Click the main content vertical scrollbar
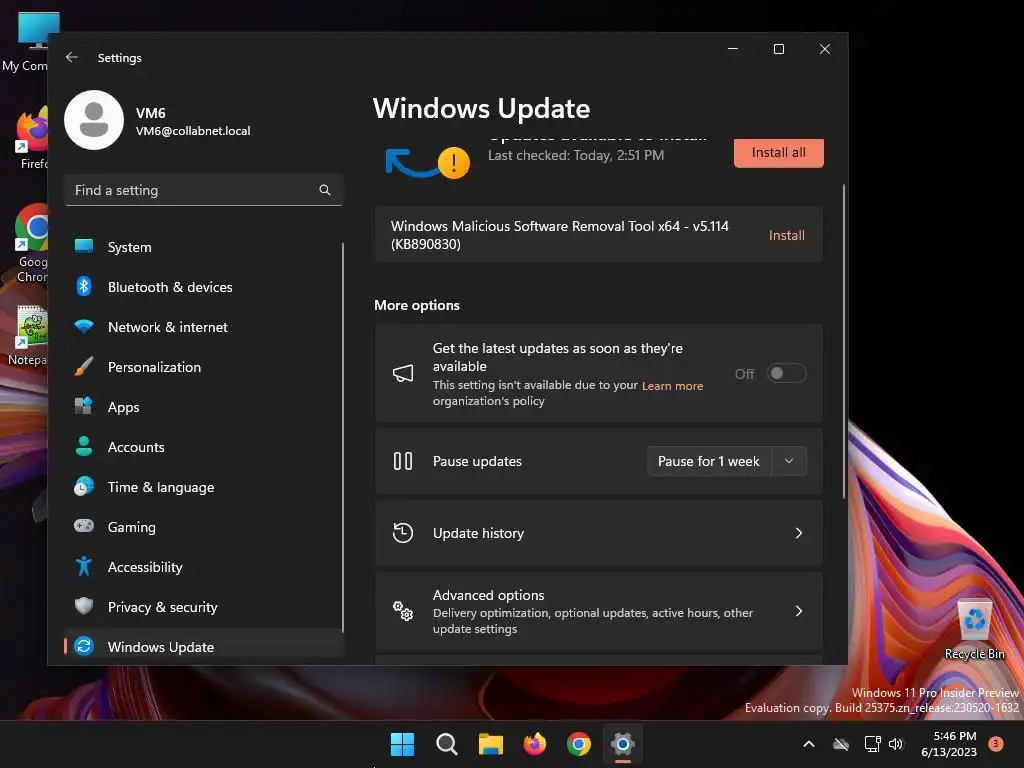This screenshot has width=1024, height=768. click(x=844, y=342)
